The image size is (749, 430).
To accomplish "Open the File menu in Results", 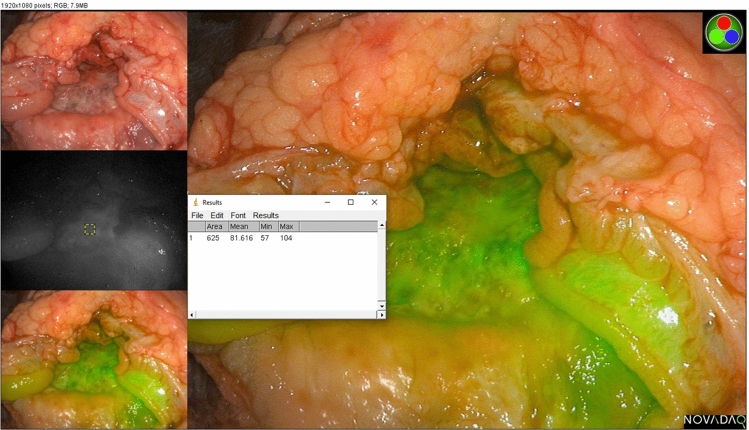I will point(197,215).
